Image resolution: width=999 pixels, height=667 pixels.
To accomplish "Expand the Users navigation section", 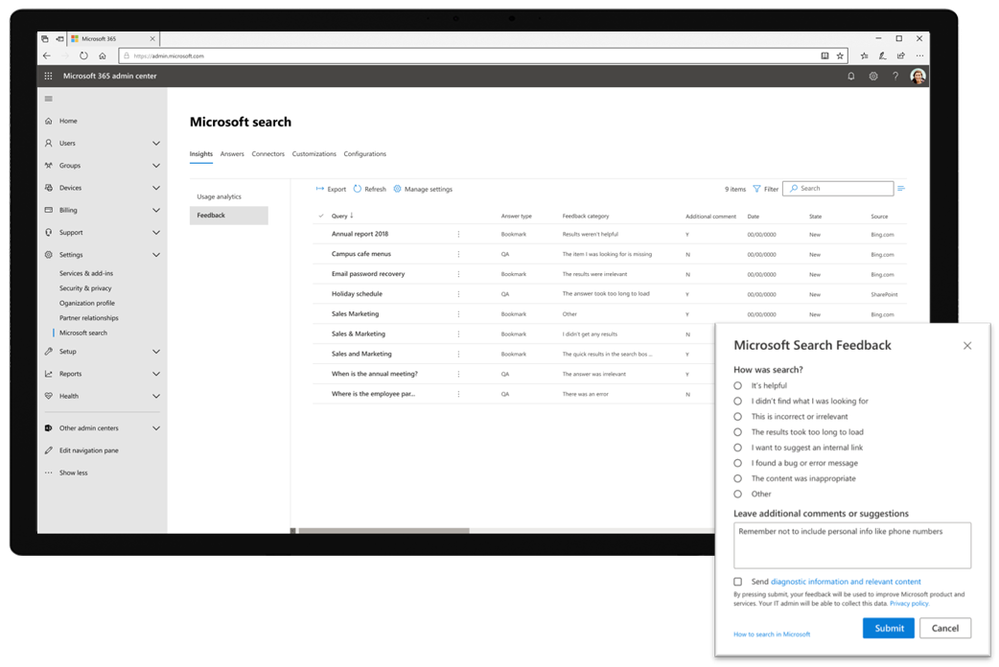I will pos(156,143).
